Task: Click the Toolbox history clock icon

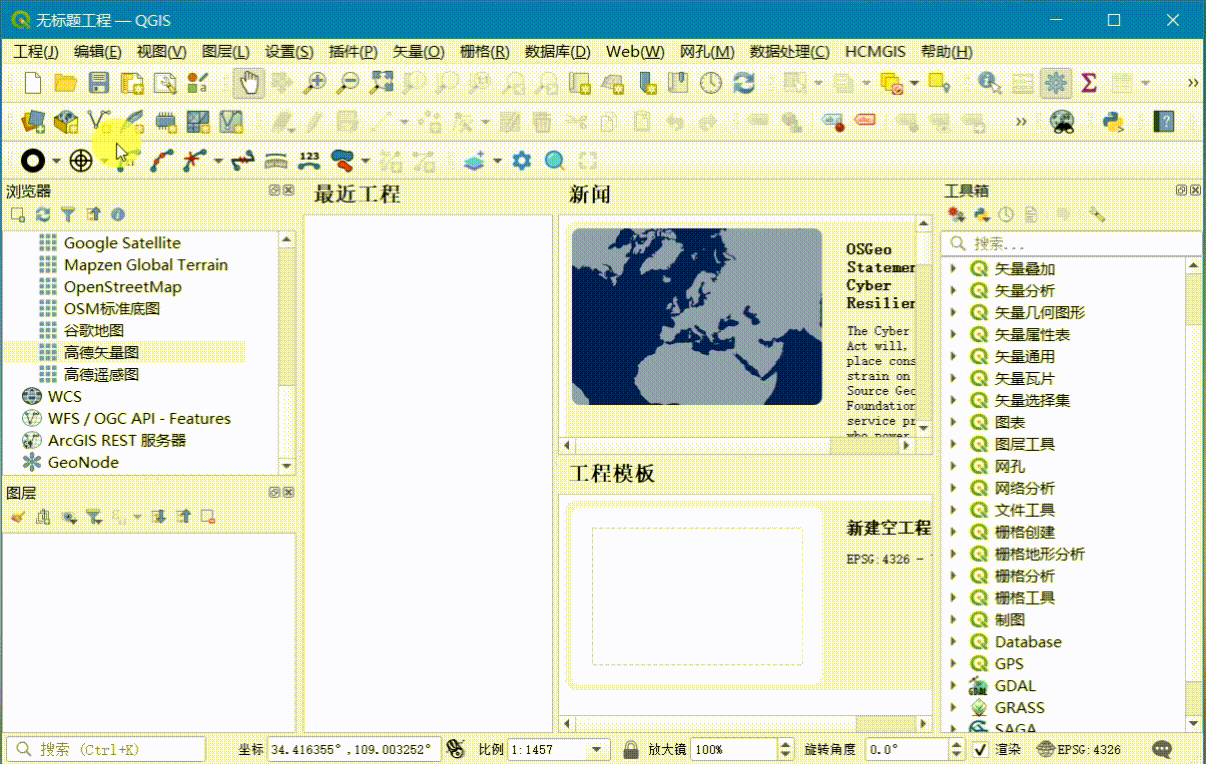Action: pyautogui.click(x=1006, y=214)
